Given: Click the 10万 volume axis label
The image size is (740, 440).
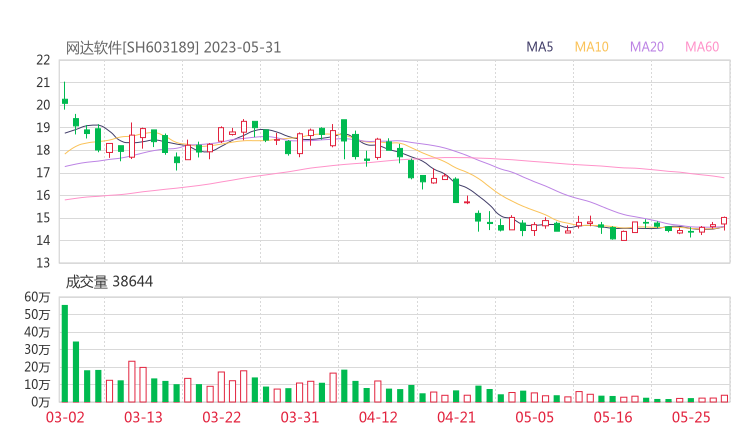Looking at the screenshot, I should click(x=37, y=385).
